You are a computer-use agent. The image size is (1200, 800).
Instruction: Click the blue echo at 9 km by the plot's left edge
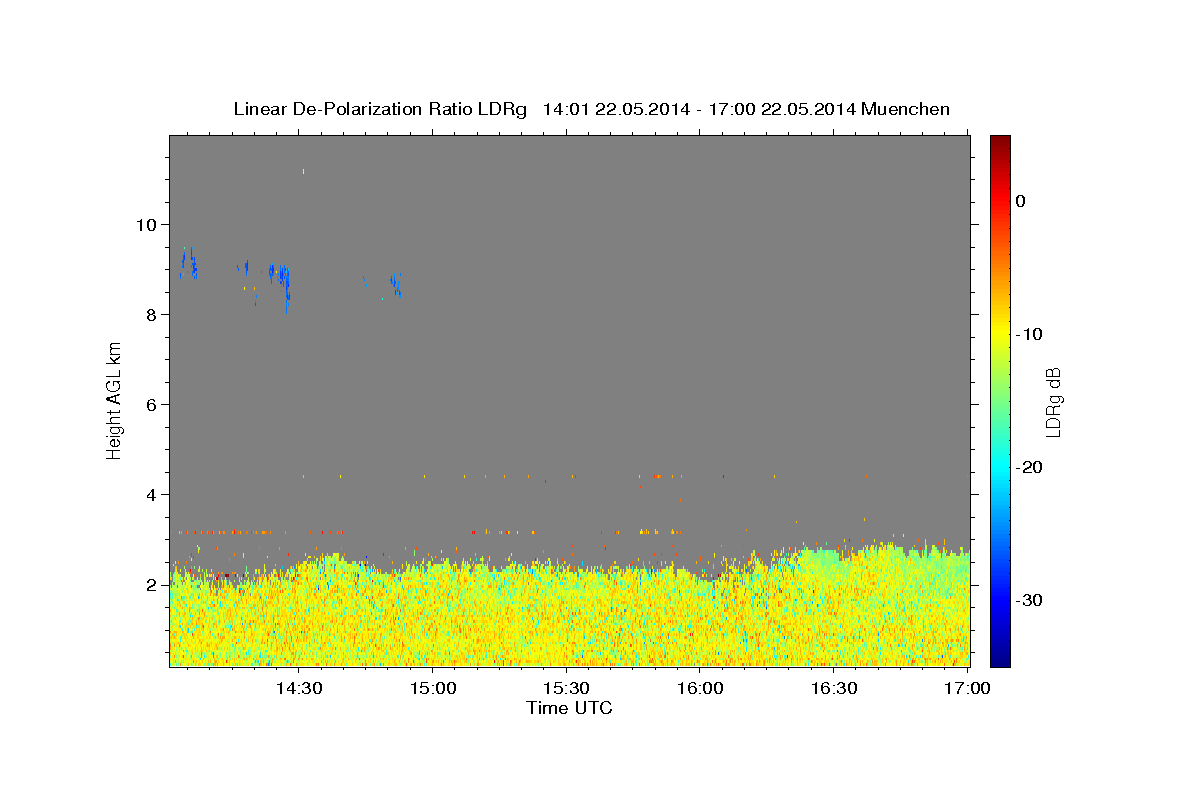click(189, 263)
